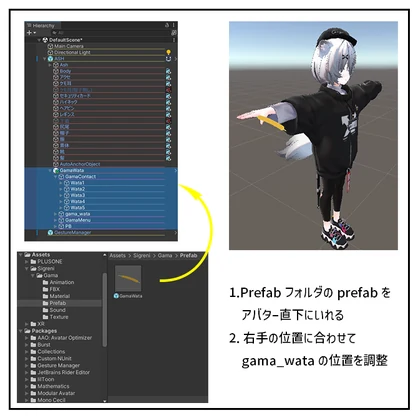Collapse the Gama folder
This screenshot has width=418, height=418.
32,275
